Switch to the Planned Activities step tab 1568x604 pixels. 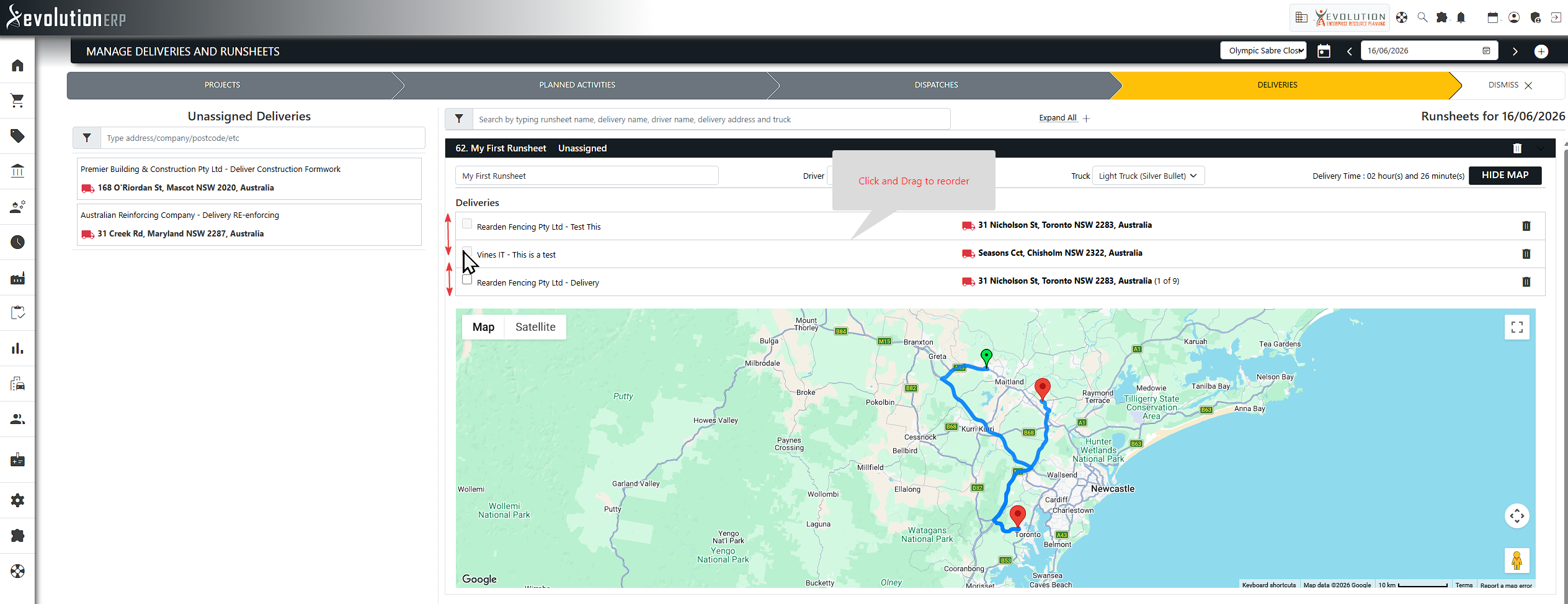pos(577,85)
